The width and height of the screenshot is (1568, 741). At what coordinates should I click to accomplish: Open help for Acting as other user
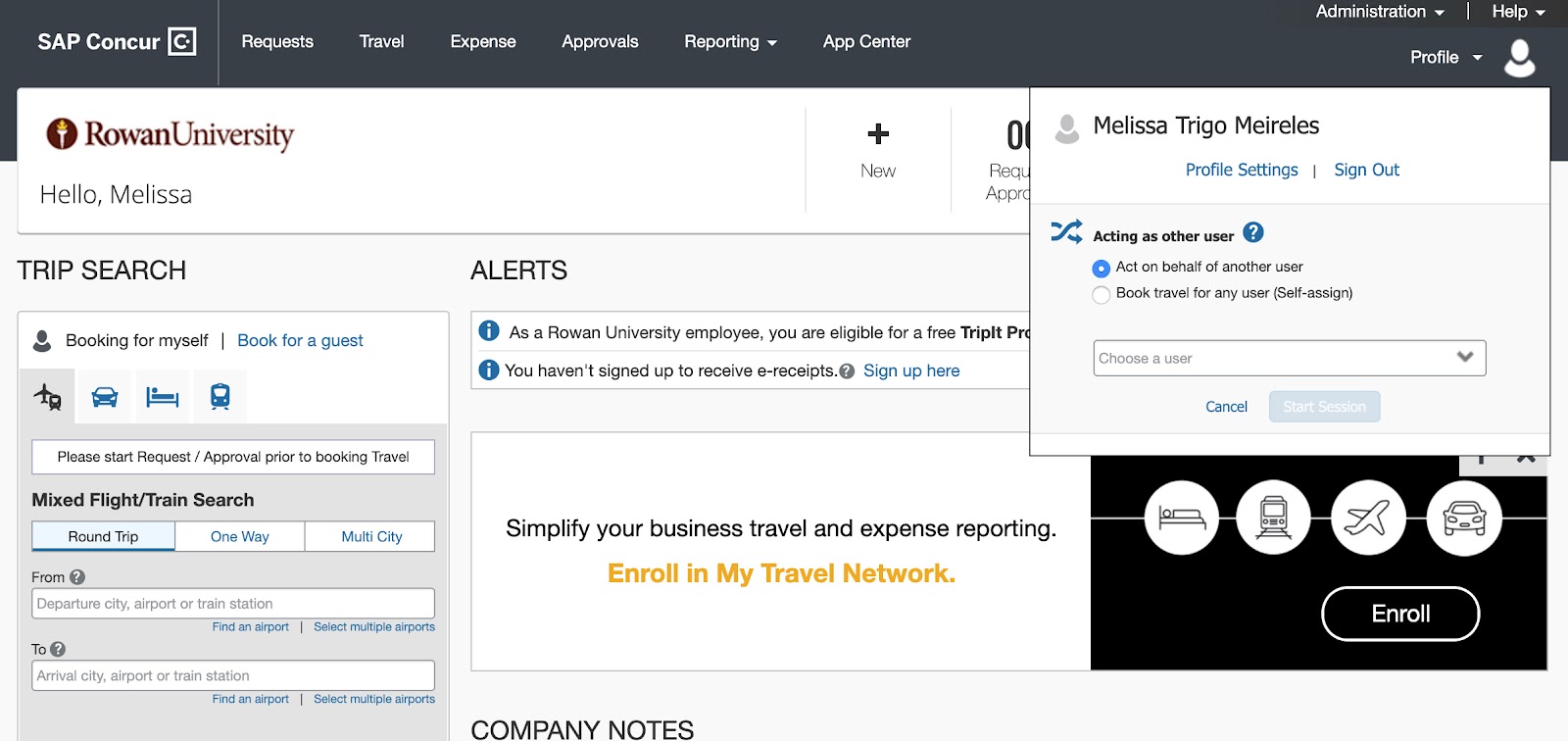[1252, 232]
